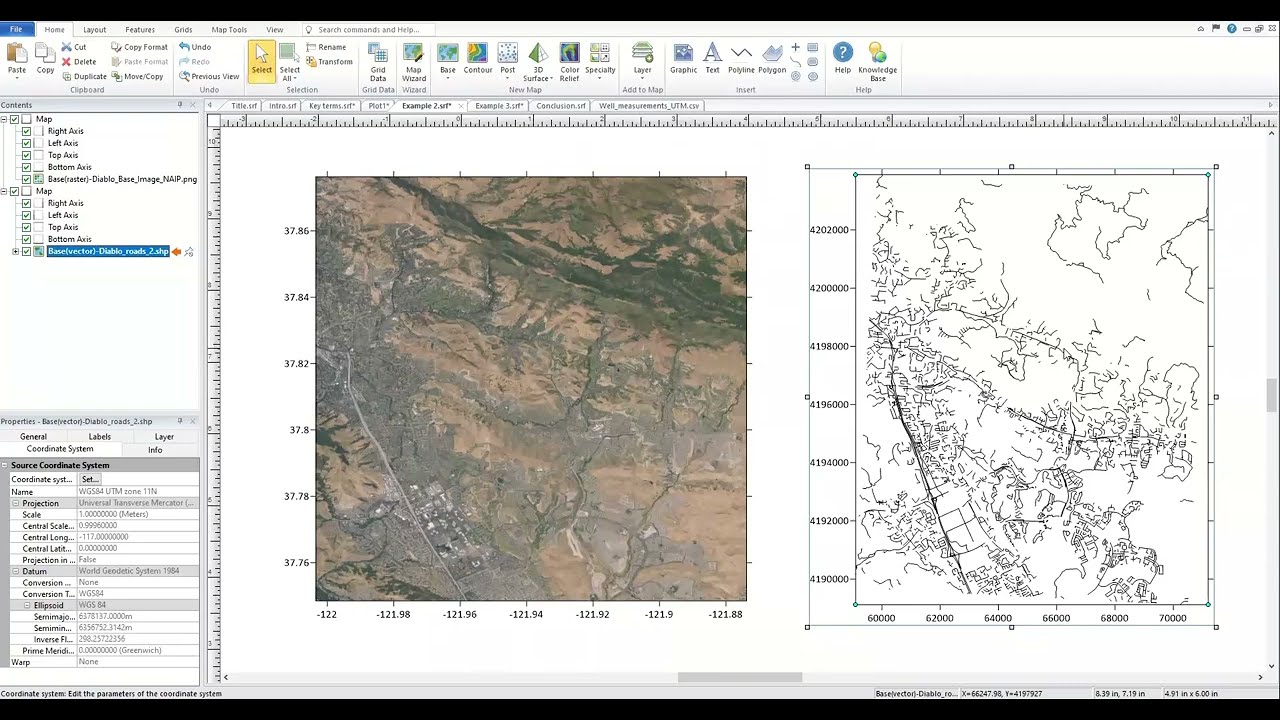Choose the Polyline drawing tool
The image size is (1280, 720).
741,59
